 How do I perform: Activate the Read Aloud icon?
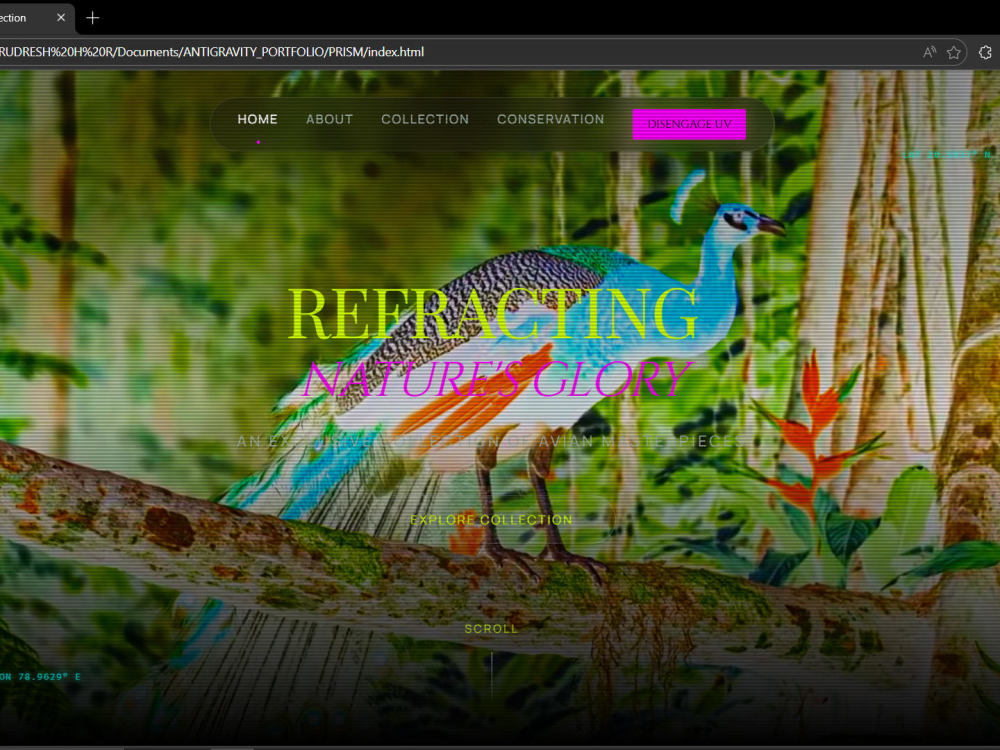click(x=929, y=52)
